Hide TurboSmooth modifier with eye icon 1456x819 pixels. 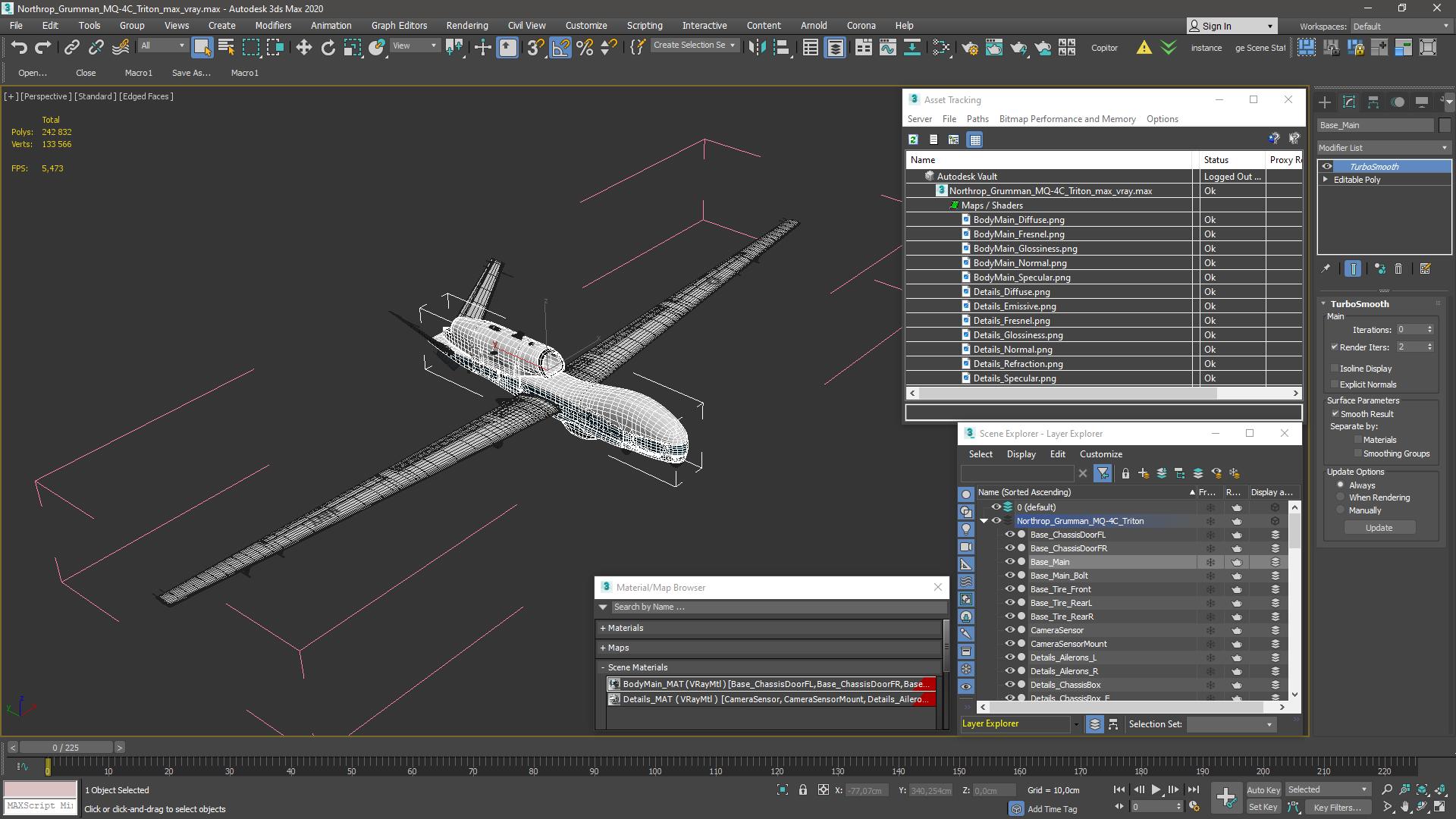pos(1327,167)
